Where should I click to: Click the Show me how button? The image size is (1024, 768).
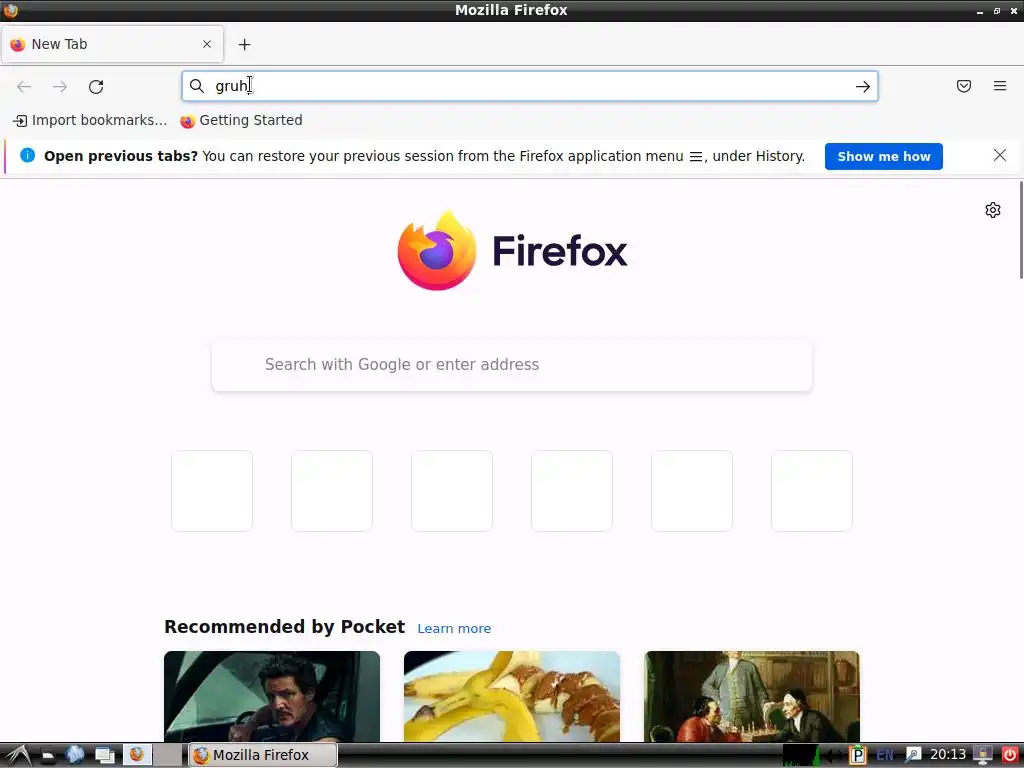tap(884, 156)
